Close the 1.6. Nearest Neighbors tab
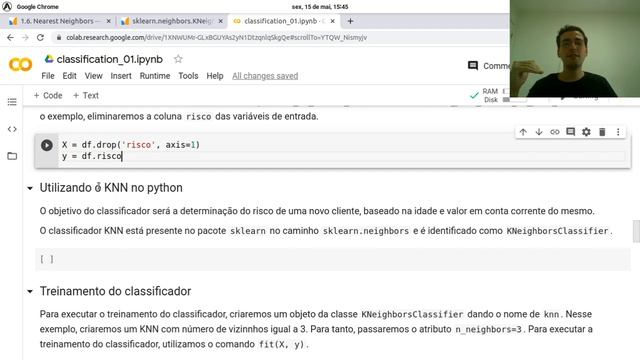 [108, 21]
